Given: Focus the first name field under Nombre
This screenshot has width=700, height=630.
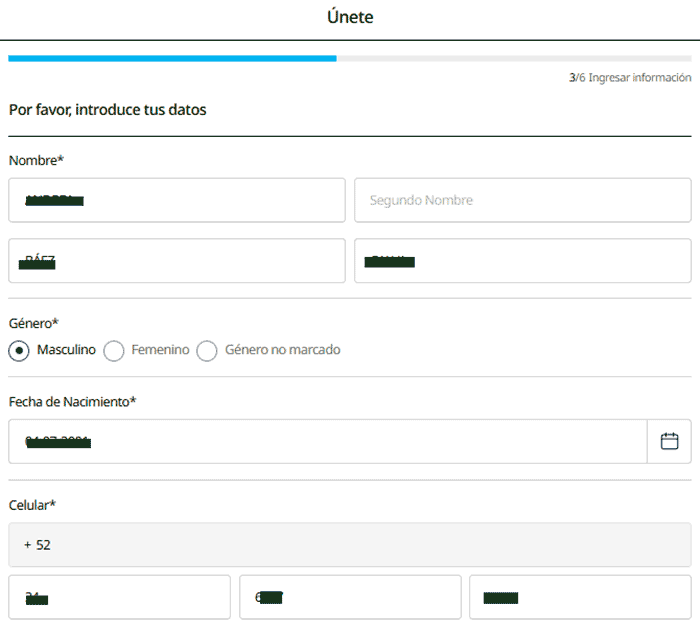Looking at the screenshot, I should [177, 200].
